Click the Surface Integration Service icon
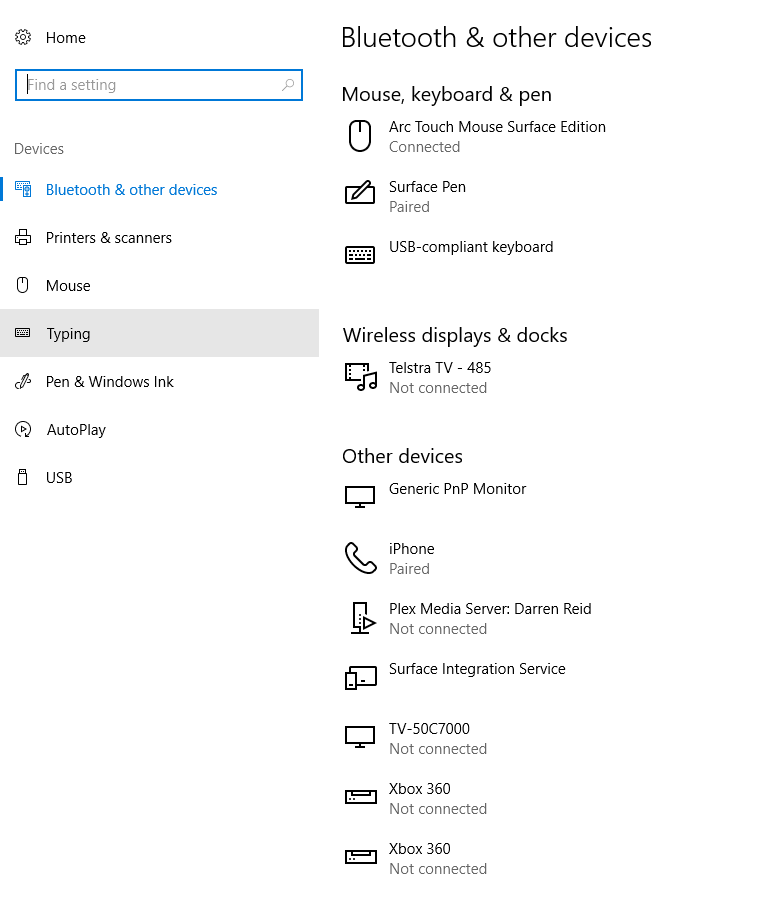This screenshot has height=907, width=766. click(x=361, y=677)
